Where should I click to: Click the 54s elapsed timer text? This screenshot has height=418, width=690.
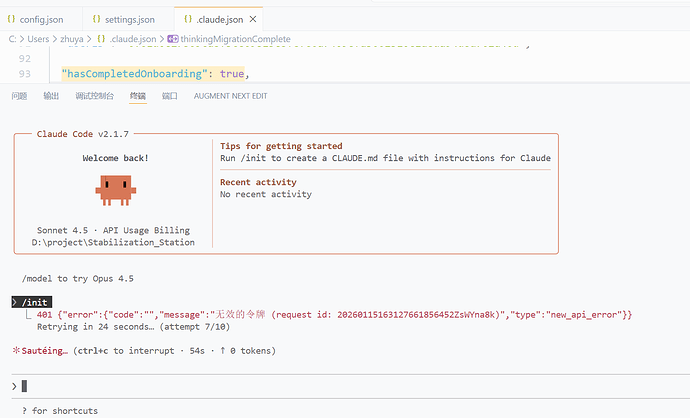(197, 351)
